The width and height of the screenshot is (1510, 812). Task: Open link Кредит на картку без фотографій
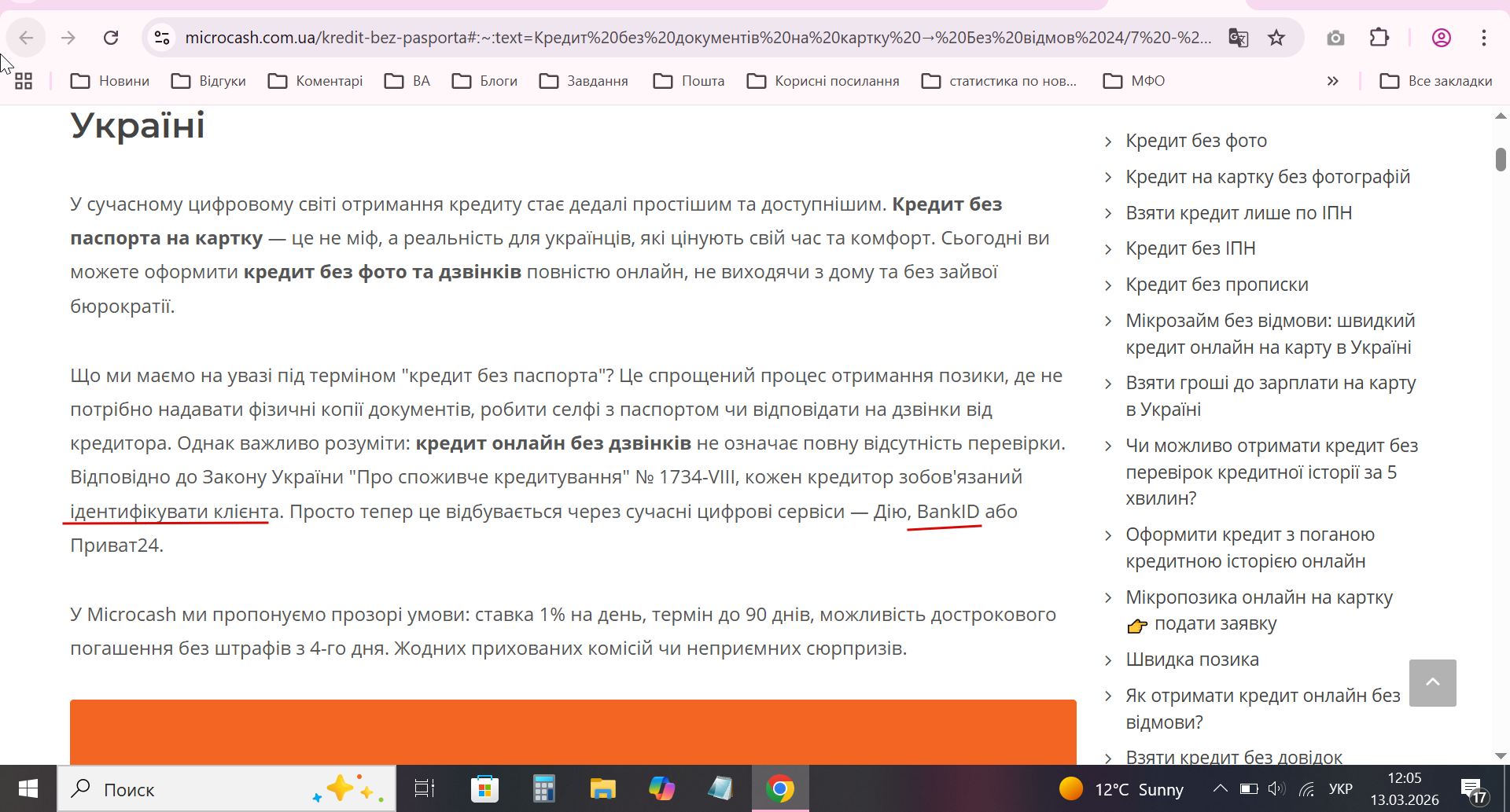point(1268,177)
